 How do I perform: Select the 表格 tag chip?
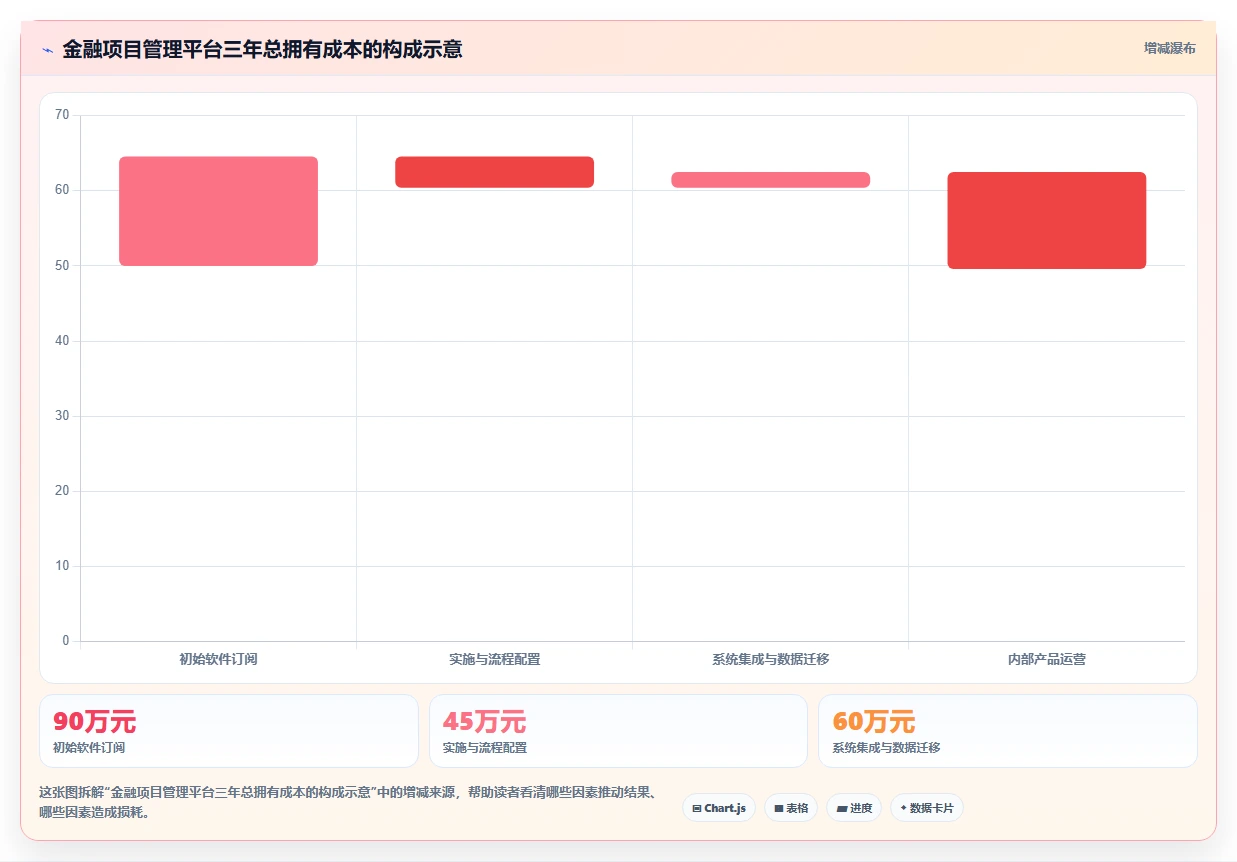point(791,808)
